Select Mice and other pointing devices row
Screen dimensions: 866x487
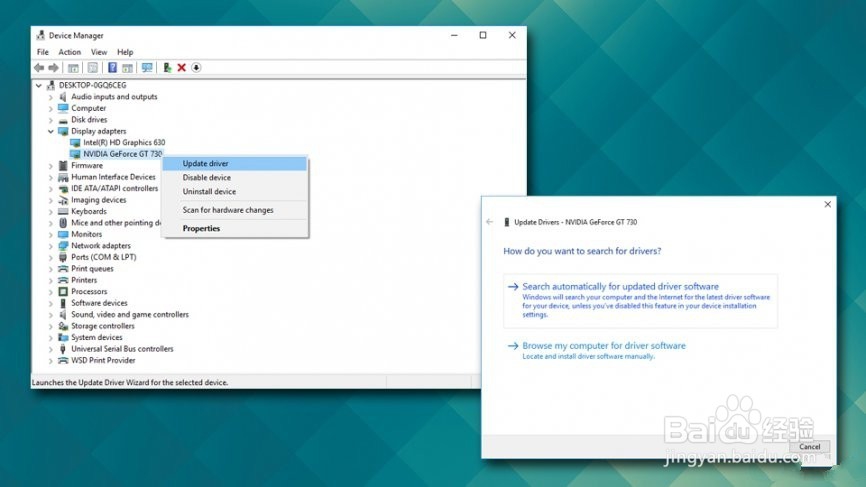coord(116,223)
